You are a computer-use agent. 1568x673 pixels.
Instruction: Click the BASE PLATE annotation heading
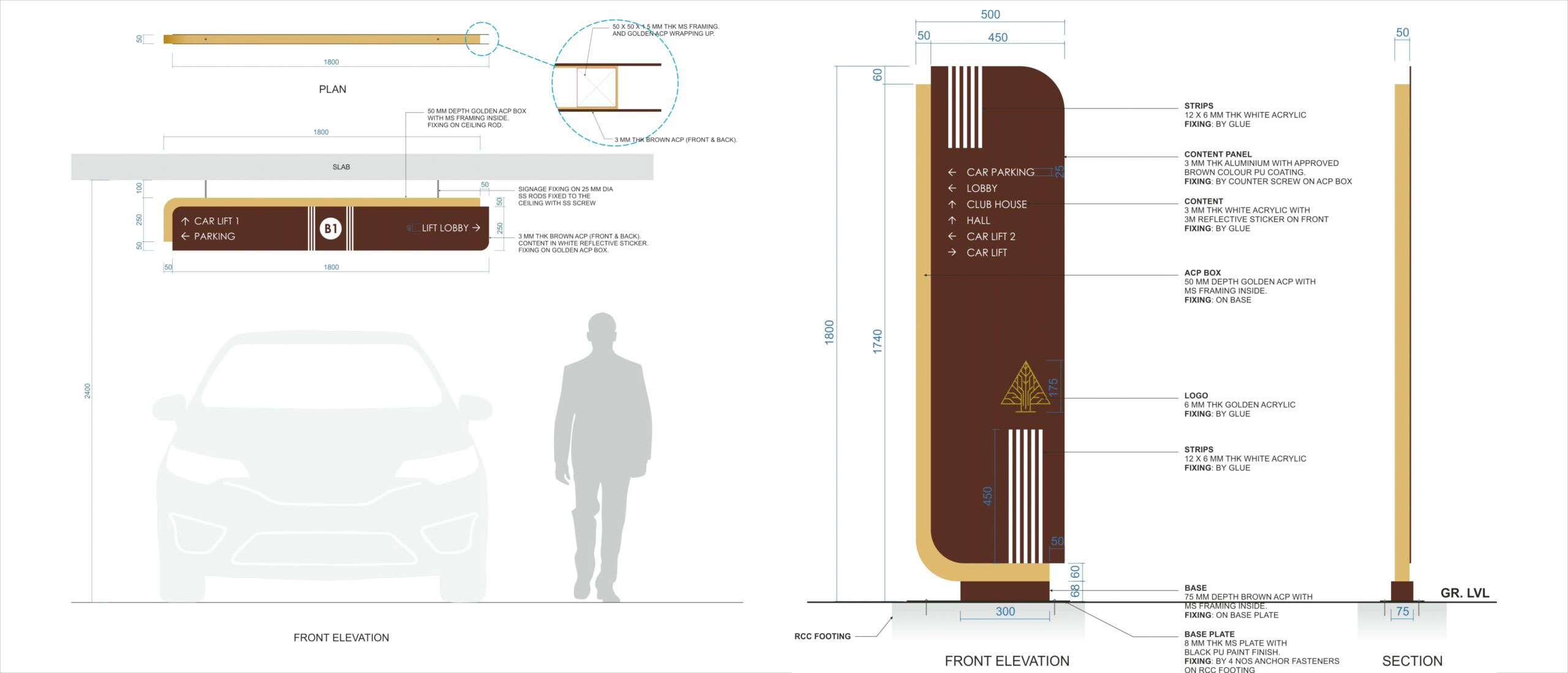pyautogui.click(x=1209, y=634)
